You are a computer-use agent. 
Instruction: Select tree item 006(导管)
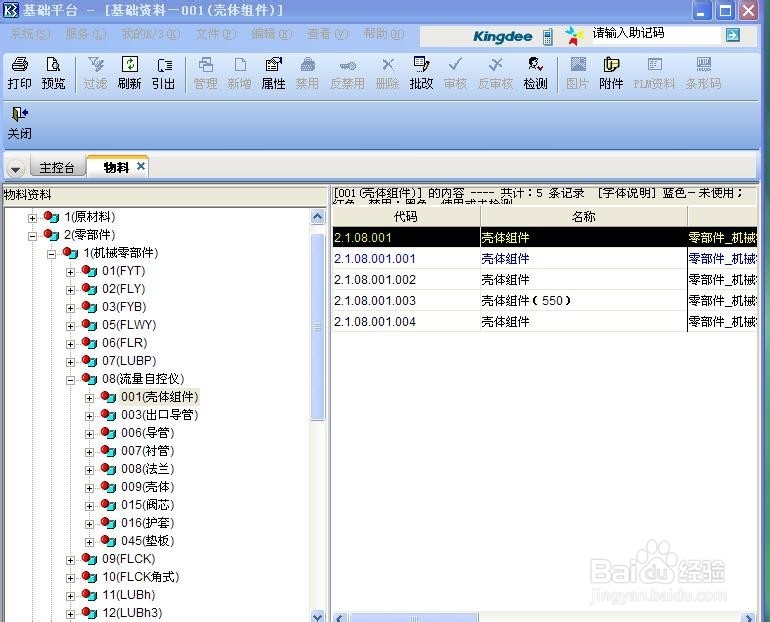click(x=147, y=433)
